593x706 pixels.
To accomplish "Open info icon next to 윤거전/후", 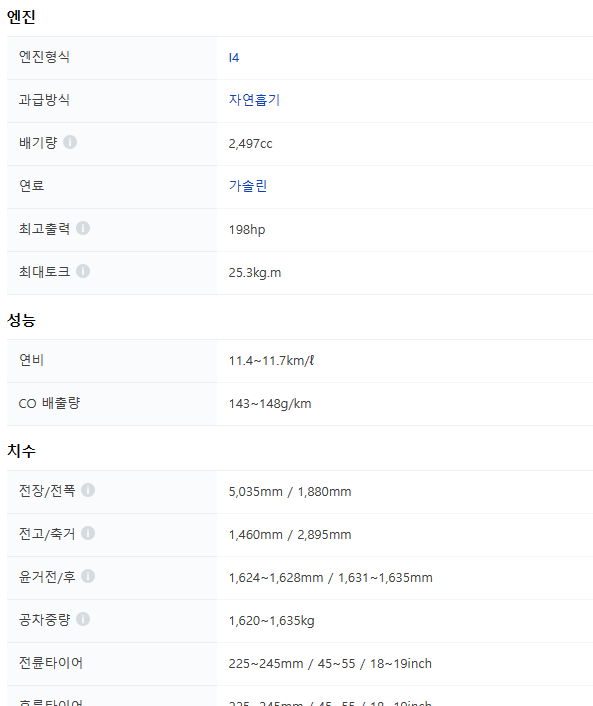I will click(88, 576).
